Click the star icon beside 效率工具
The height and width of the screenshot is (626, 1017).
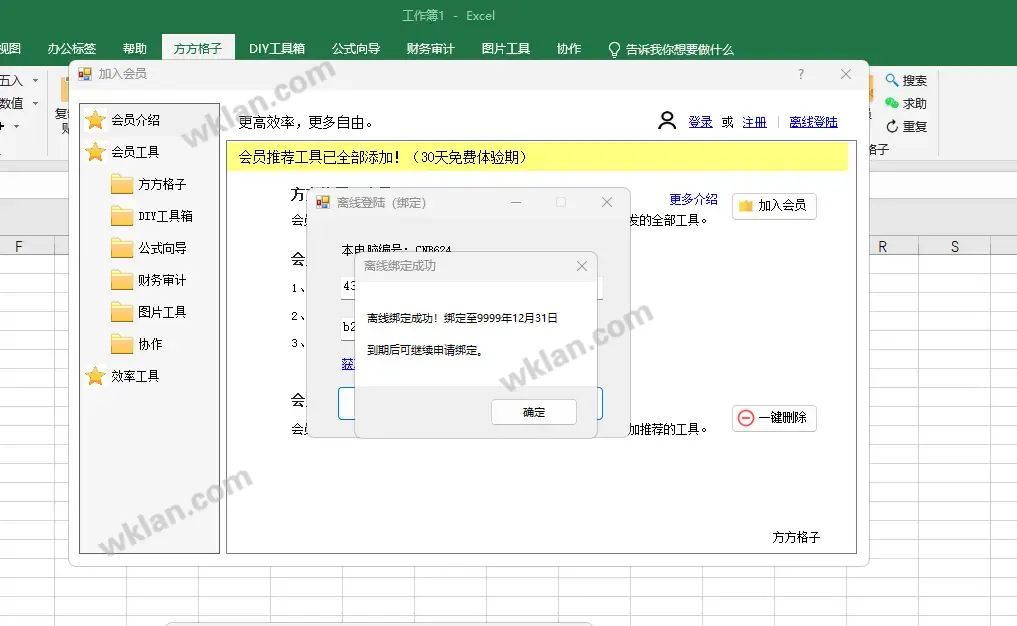coord(95,376)
